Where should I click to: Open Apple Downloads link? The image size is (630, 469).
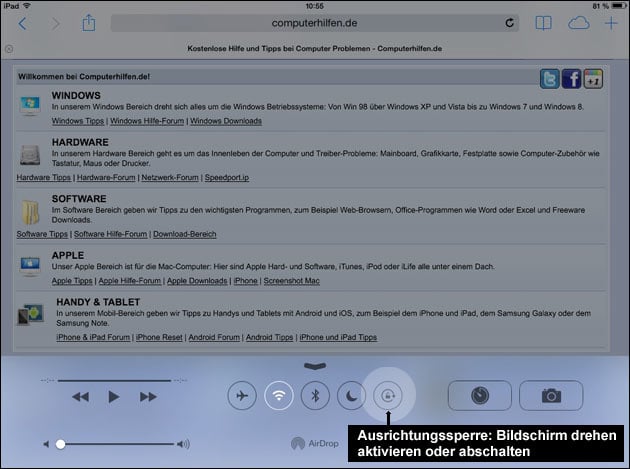coord(197,281)
